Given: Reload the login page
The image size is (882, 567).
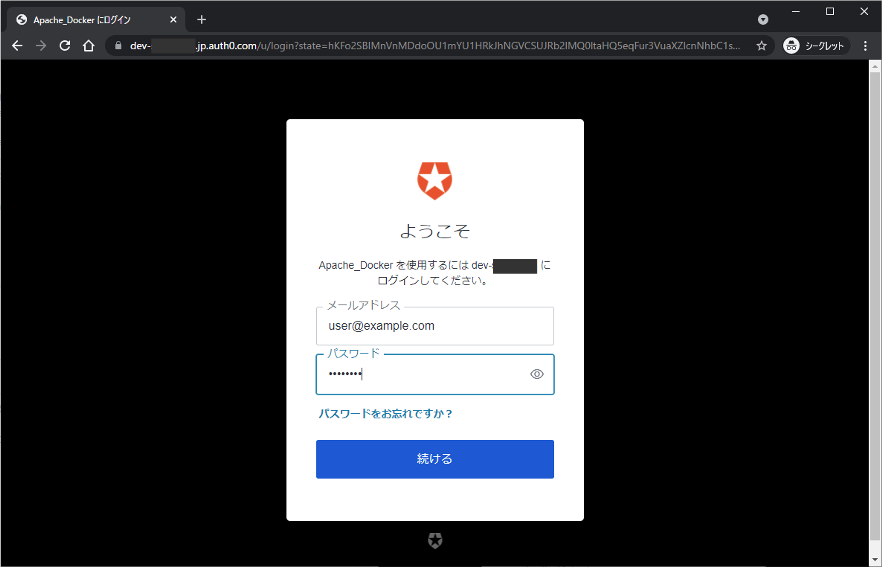Looking at the screenshot, I should (65, 46).
